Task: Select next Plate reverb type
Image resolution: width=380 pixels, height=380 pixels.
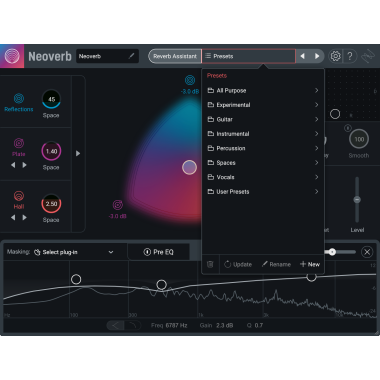Action: click(x=24, y=165)
